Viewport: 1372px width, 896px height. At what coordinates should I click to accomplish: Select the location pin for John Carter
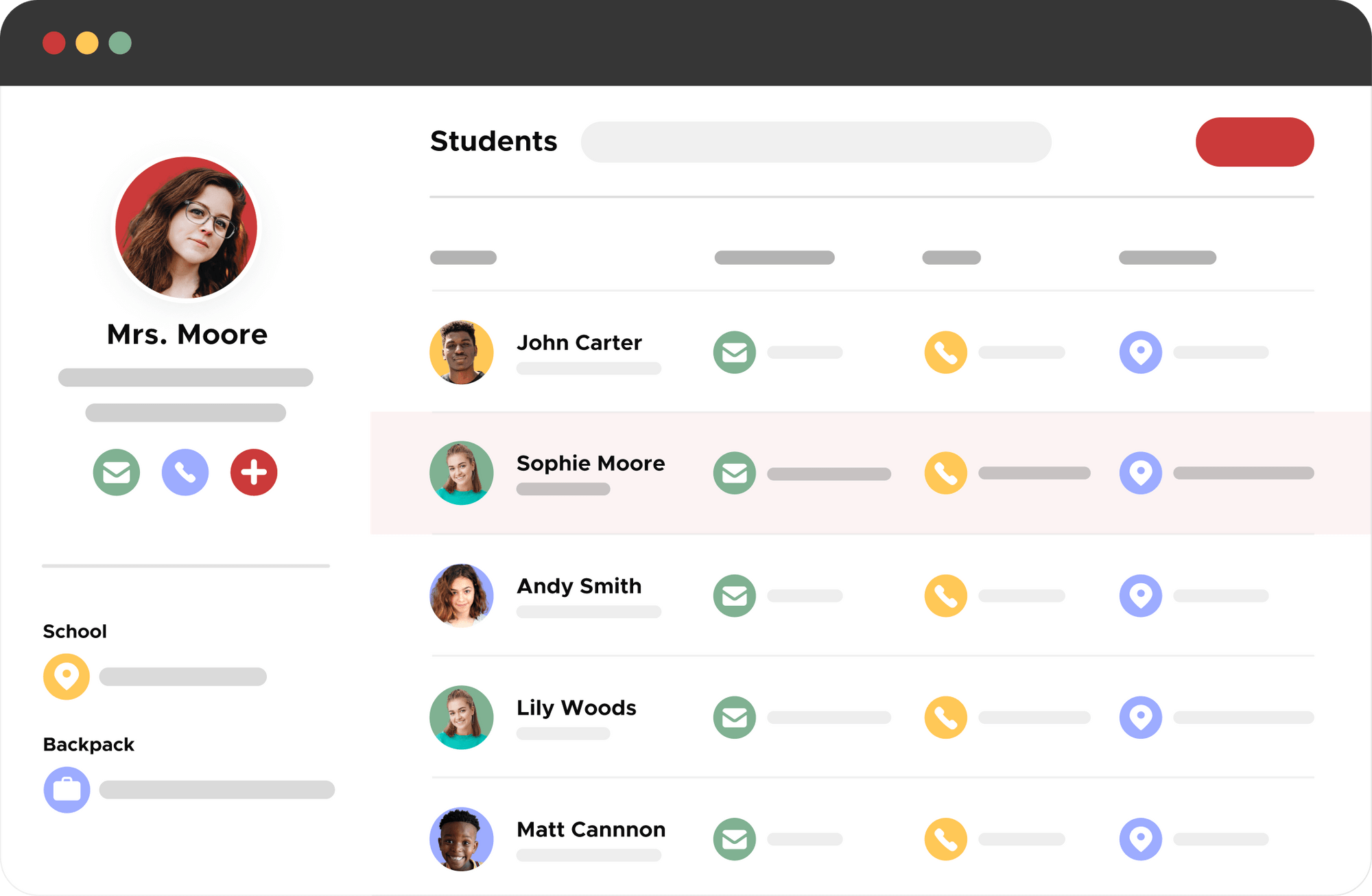[x=1140, y=352]
